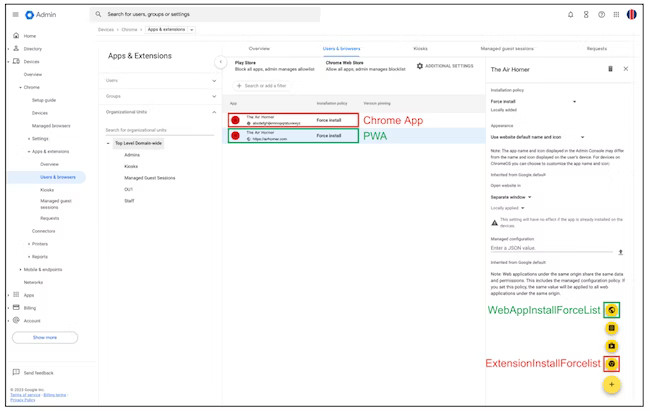Click the notifications bell icon
This screenshot has height=411, width=650.
[571, 14]
